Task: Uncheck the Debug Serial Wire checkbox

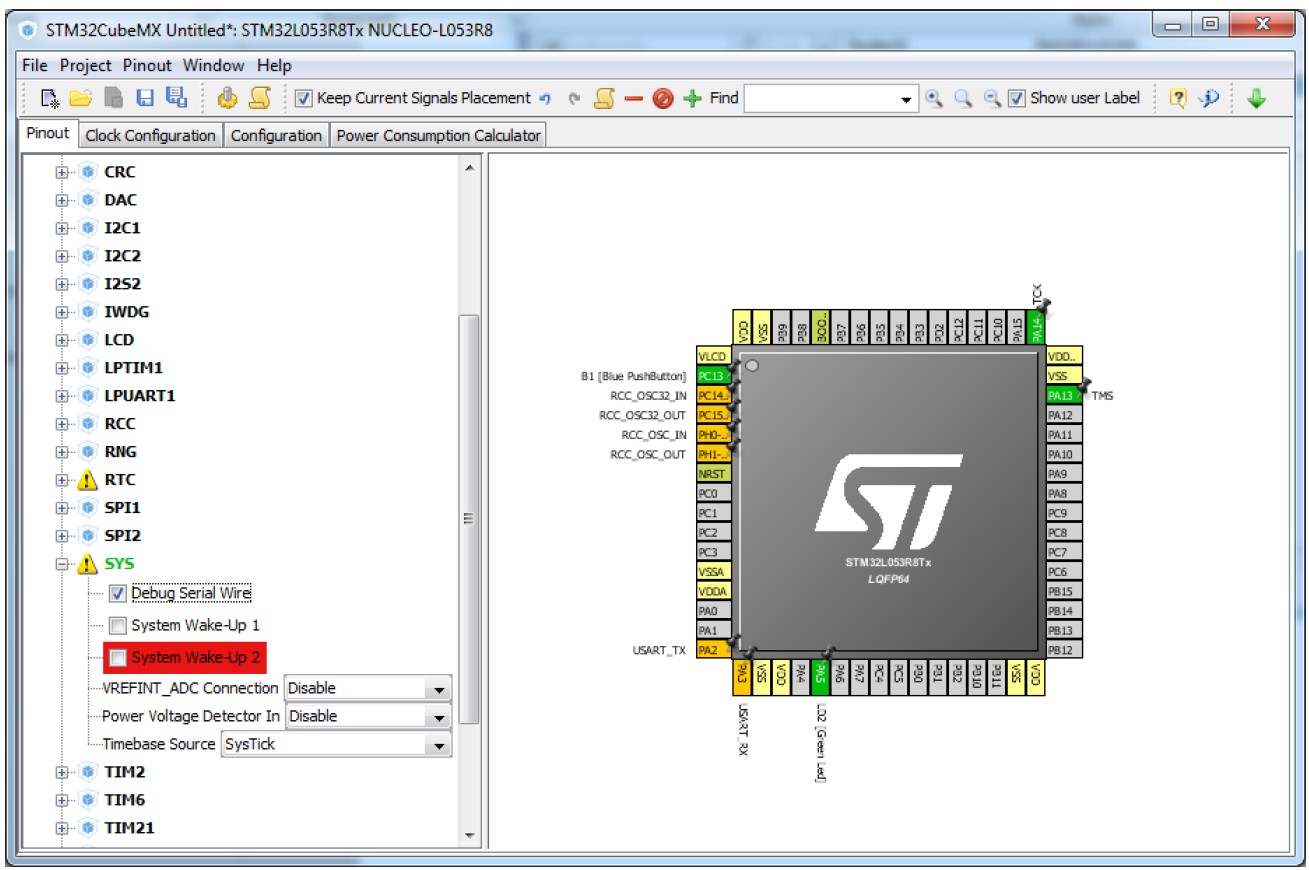Action: [118, 593]
